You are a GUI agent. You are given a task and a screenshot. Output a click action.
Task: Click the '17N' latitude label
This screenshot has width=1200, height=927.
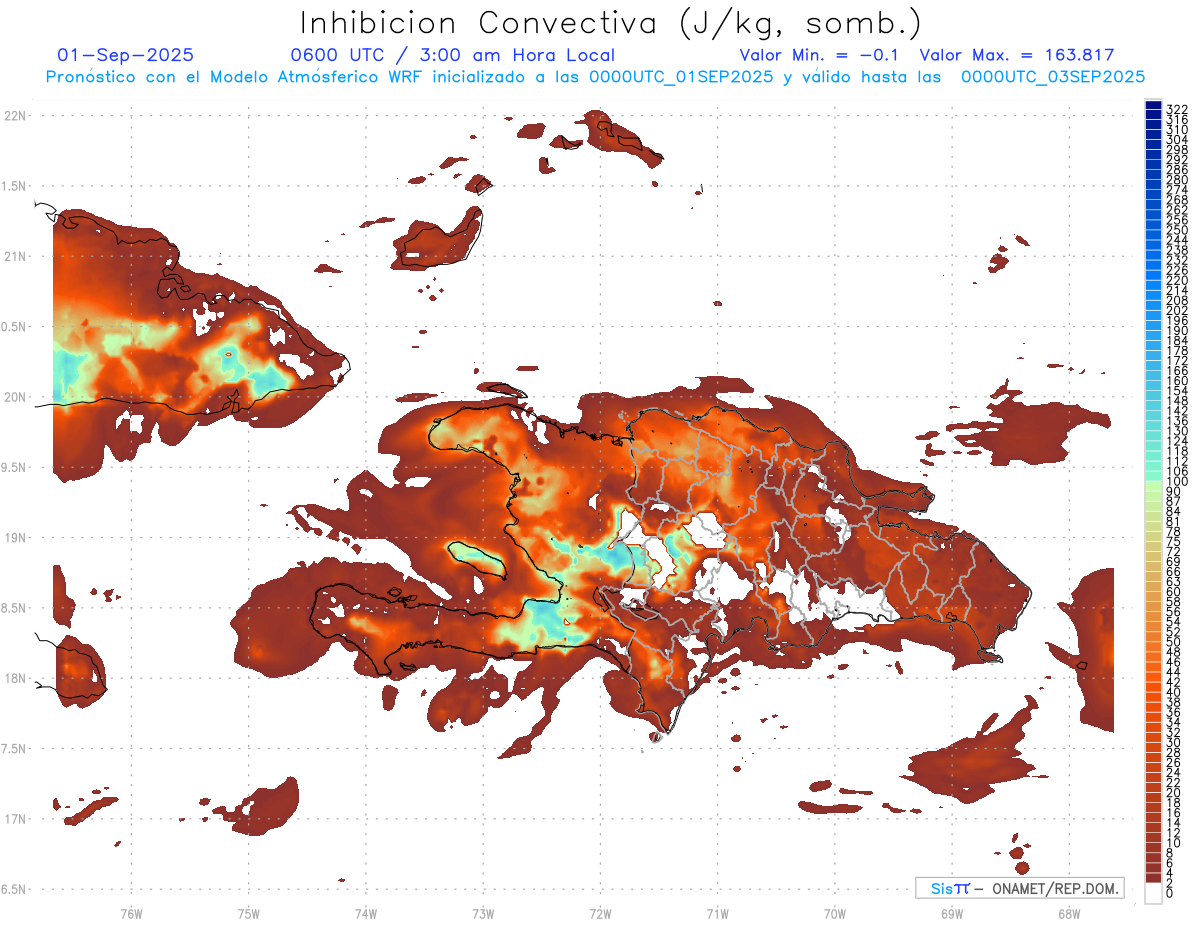17,819
